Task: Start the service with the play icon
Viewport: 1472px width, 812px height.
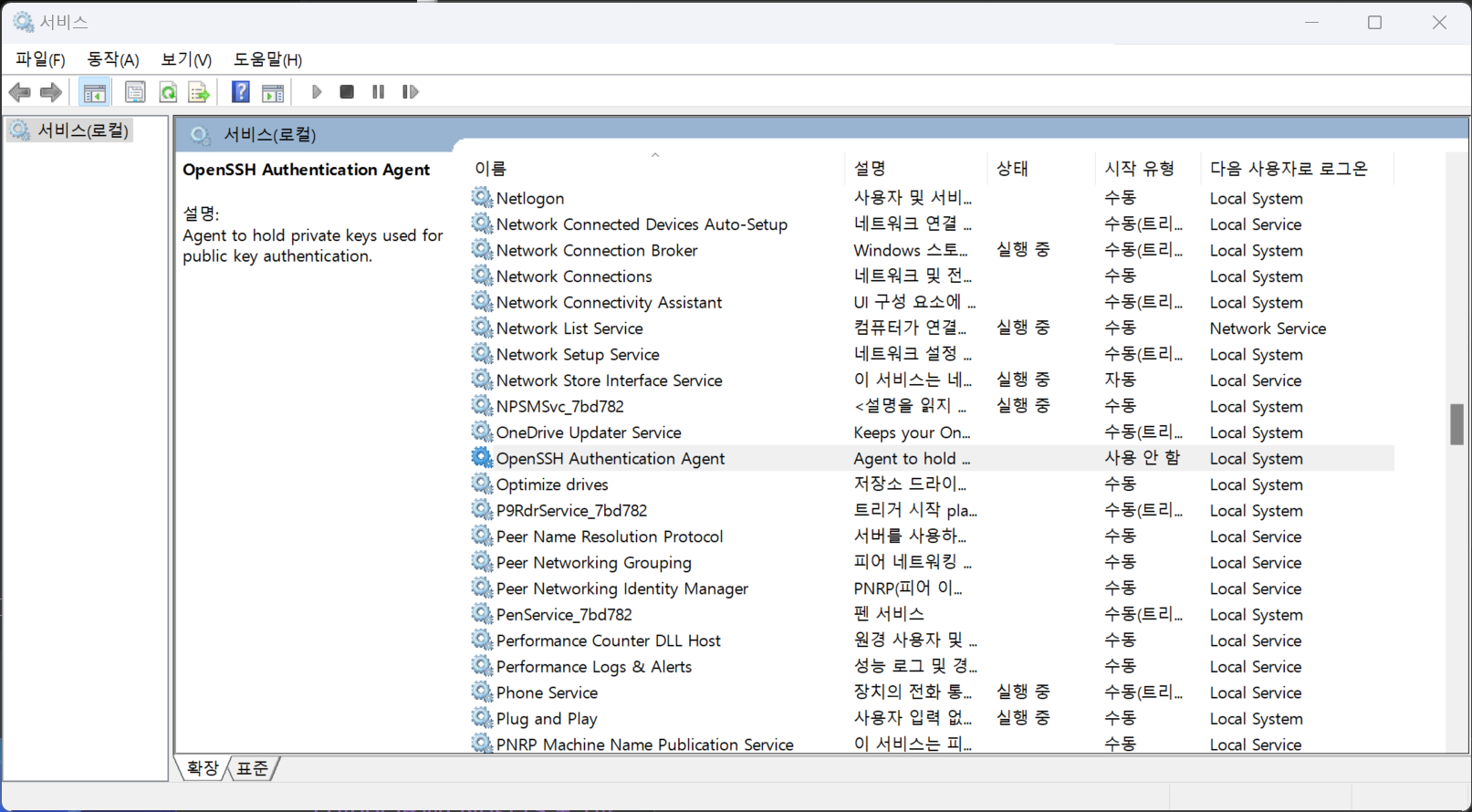Action: point(317,92)
